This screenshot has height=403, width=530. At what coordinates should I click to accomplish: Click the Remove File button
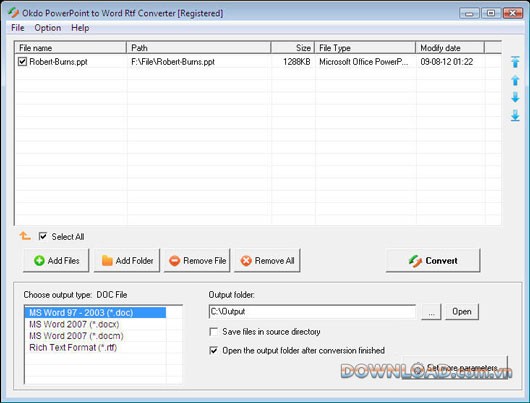tap(197, 260)
